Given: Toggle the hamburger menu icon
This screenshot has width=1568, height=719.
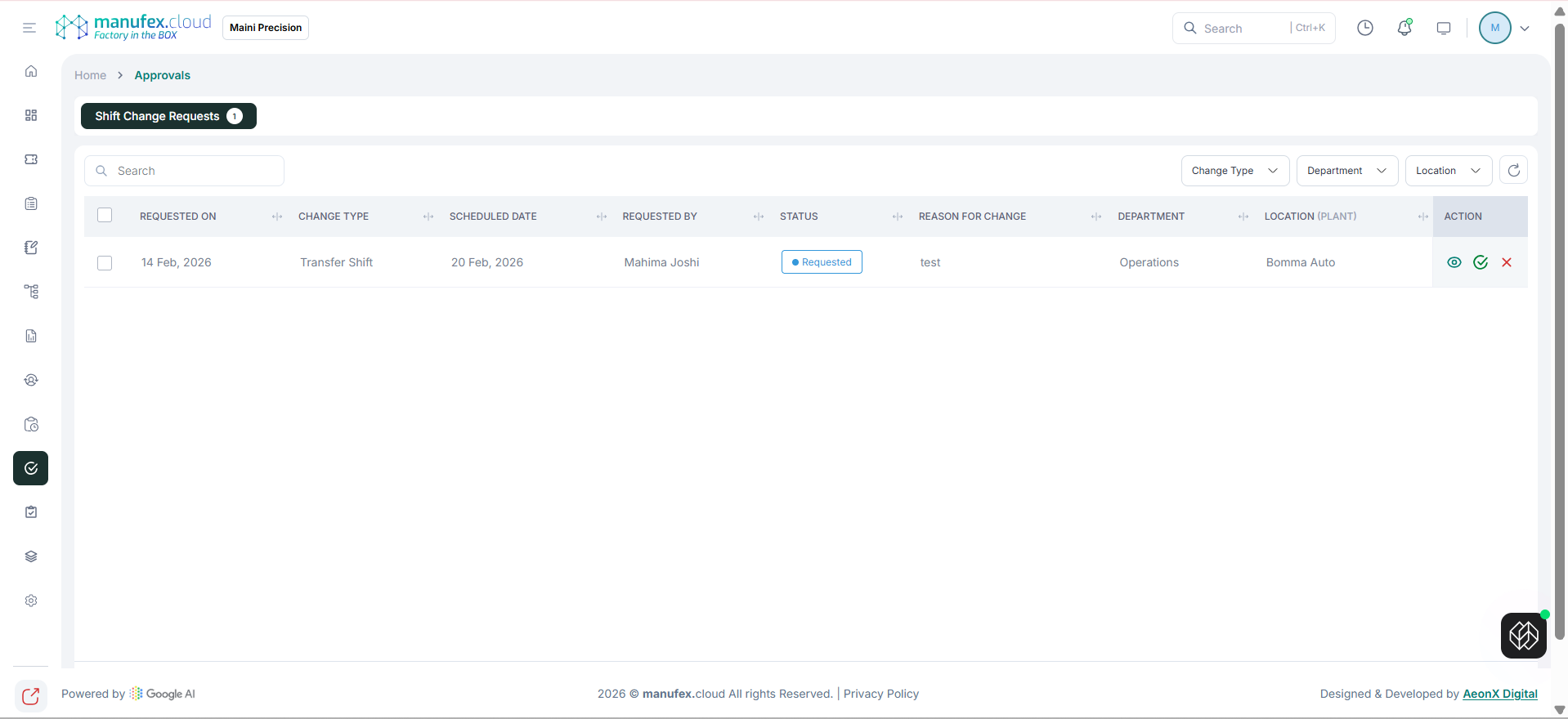Looking at the screenshot, I should coord(29,28).
